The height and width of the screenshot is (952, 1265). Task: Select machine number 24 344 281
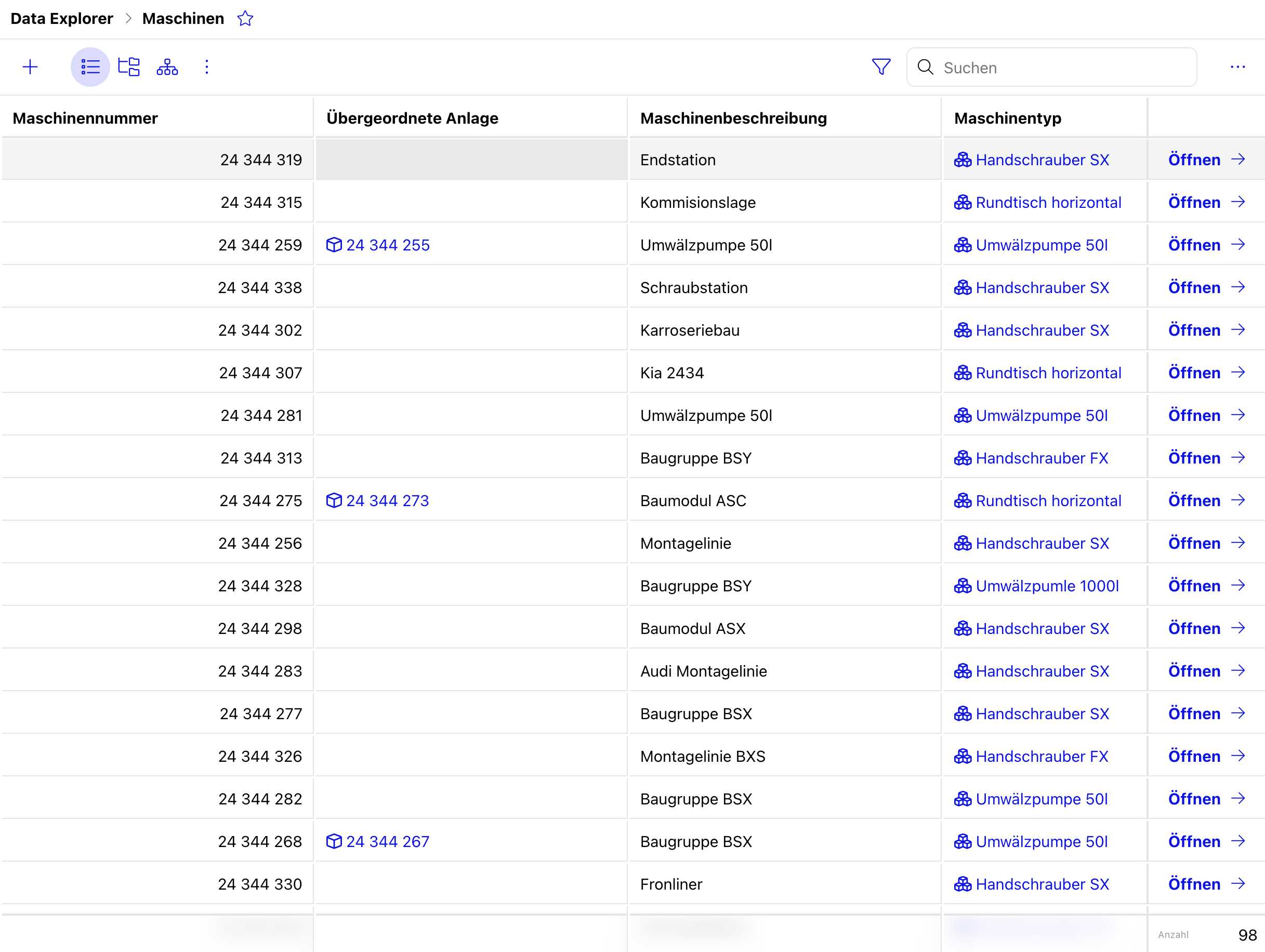pyautogui.click(x=261, y=416)
